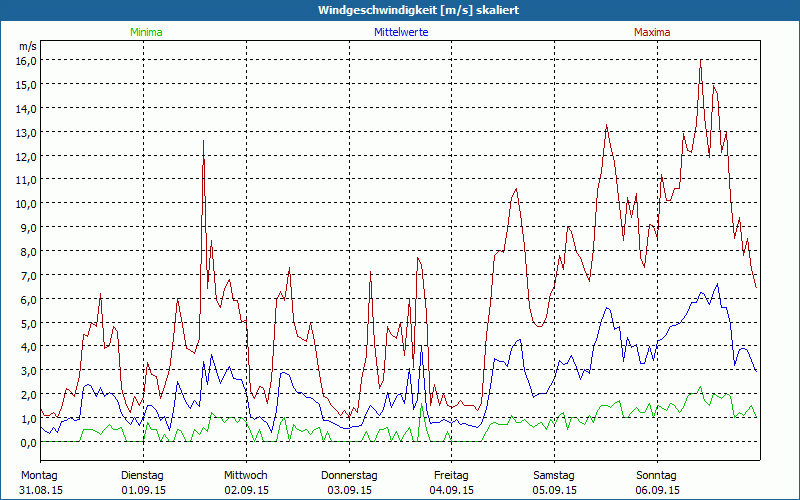This screenshot has width=800, height=500.
Task: Click the 4,0 y-axis value
Action: (x=28, y=347)
